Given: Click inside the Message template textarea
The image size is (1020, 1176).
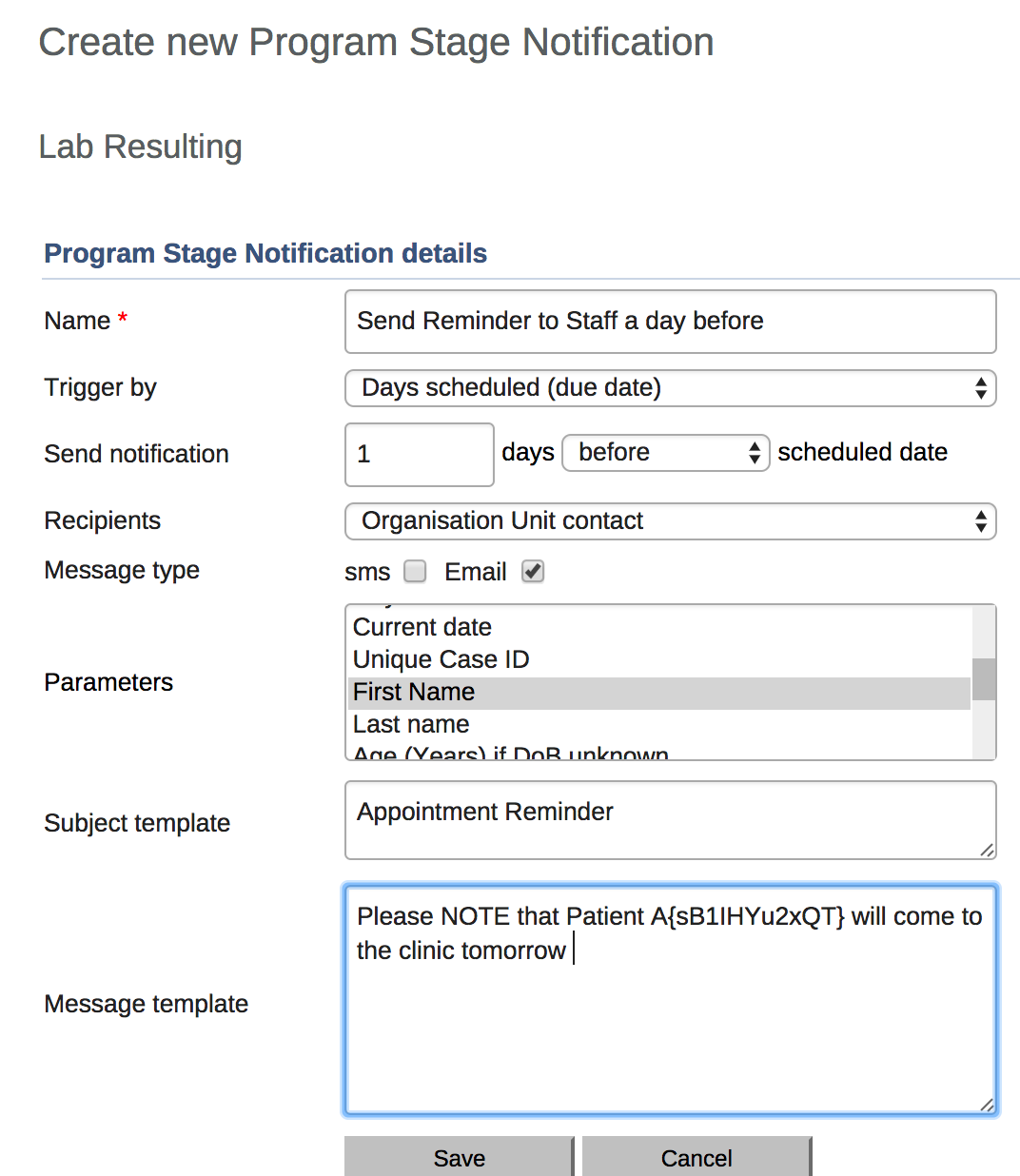Looking at the screenshot, I should [670, 1028].
